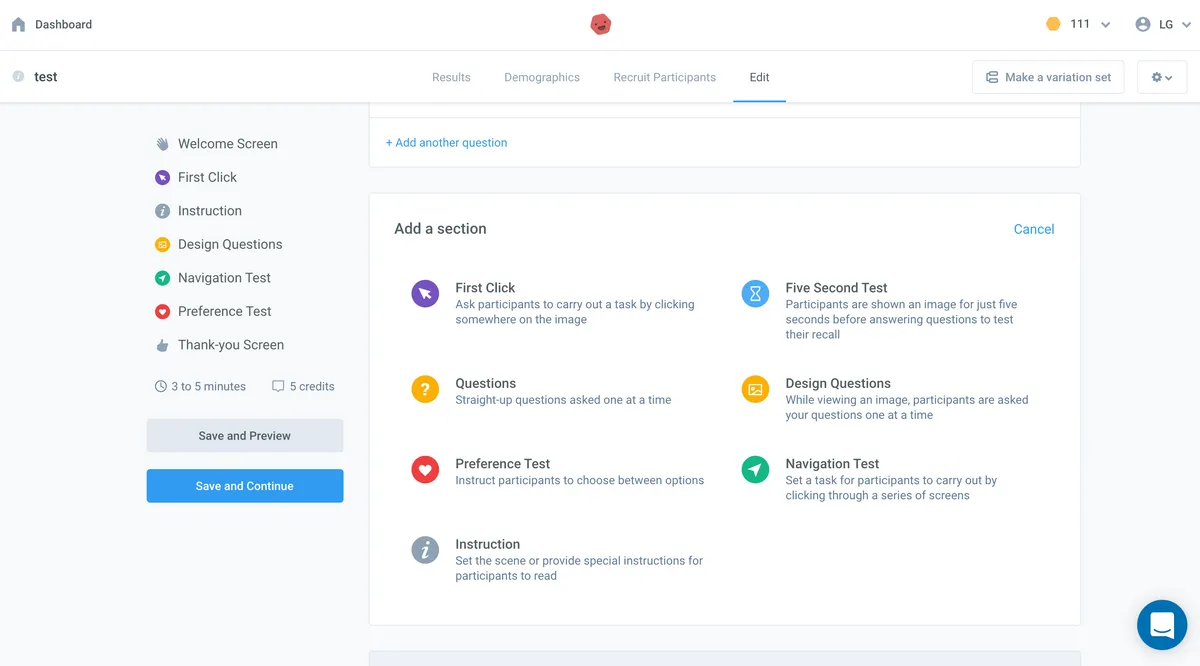
Task: Click the variation set icon
Action: coord(992,77)
